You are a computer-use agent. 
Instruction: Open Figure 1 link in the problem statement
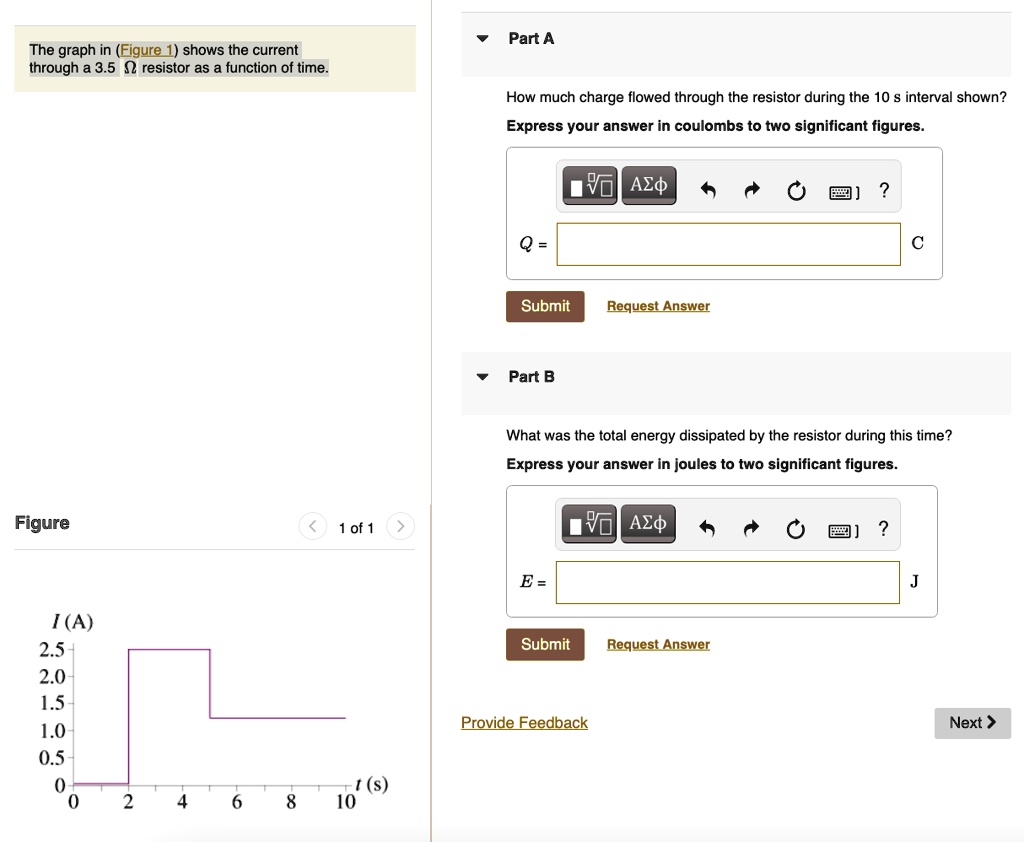pos(145,49)
